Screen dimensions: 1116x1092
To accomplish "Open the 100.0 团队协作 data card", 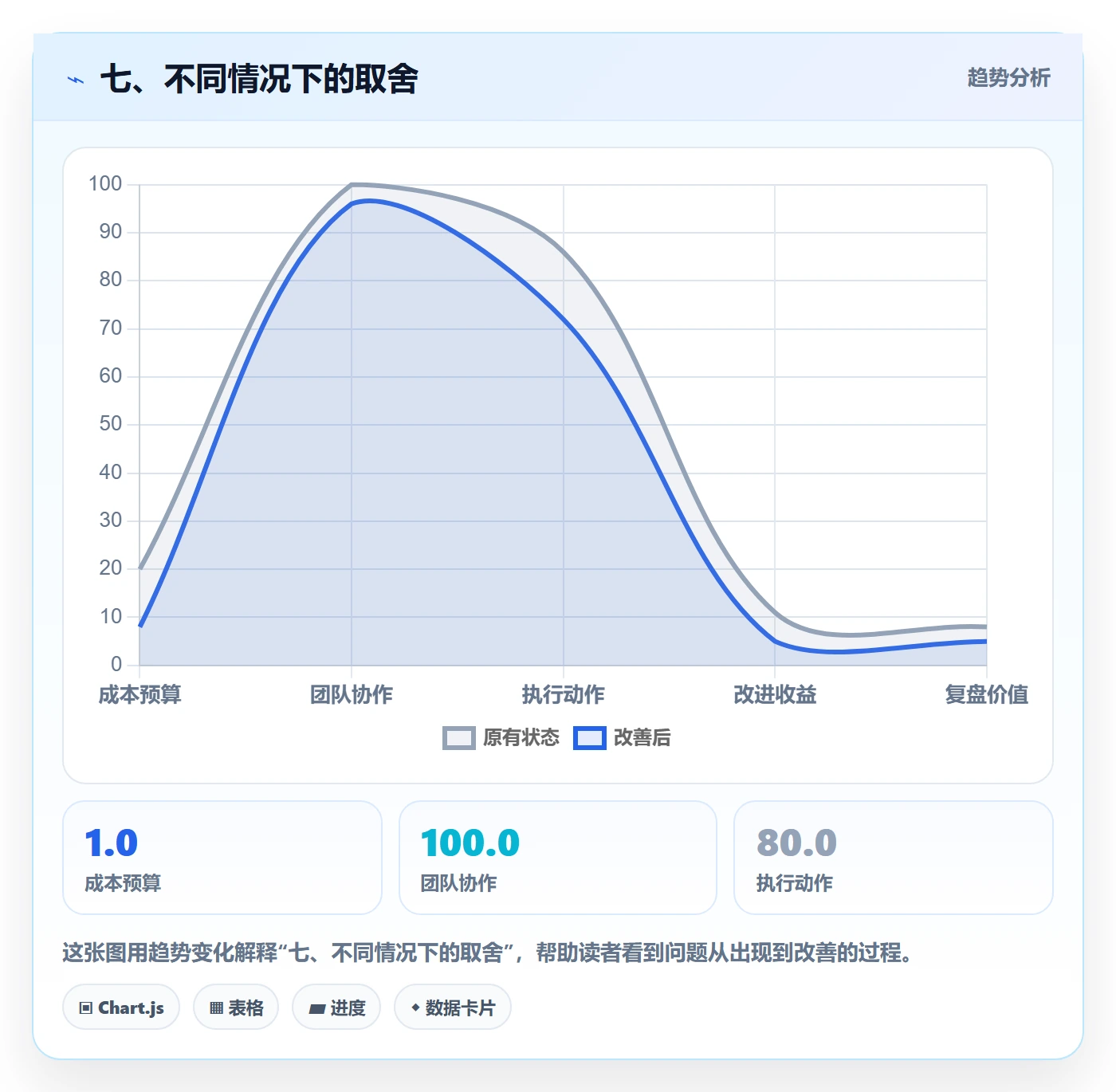I will [x=558, y=858].
